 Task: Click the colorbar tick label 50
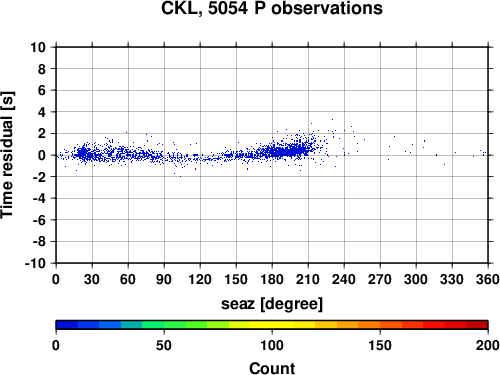[164, 345]
